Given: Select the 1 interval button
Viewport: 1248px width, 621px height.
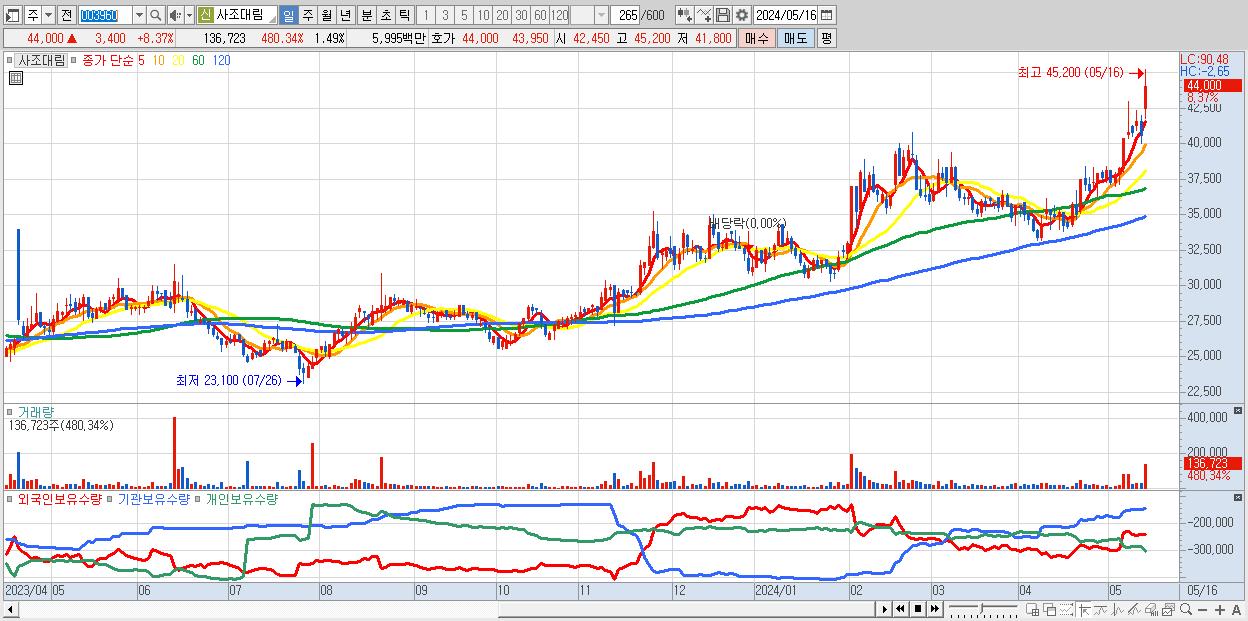Looking at the screenshot, I should (x=426, y=15).
